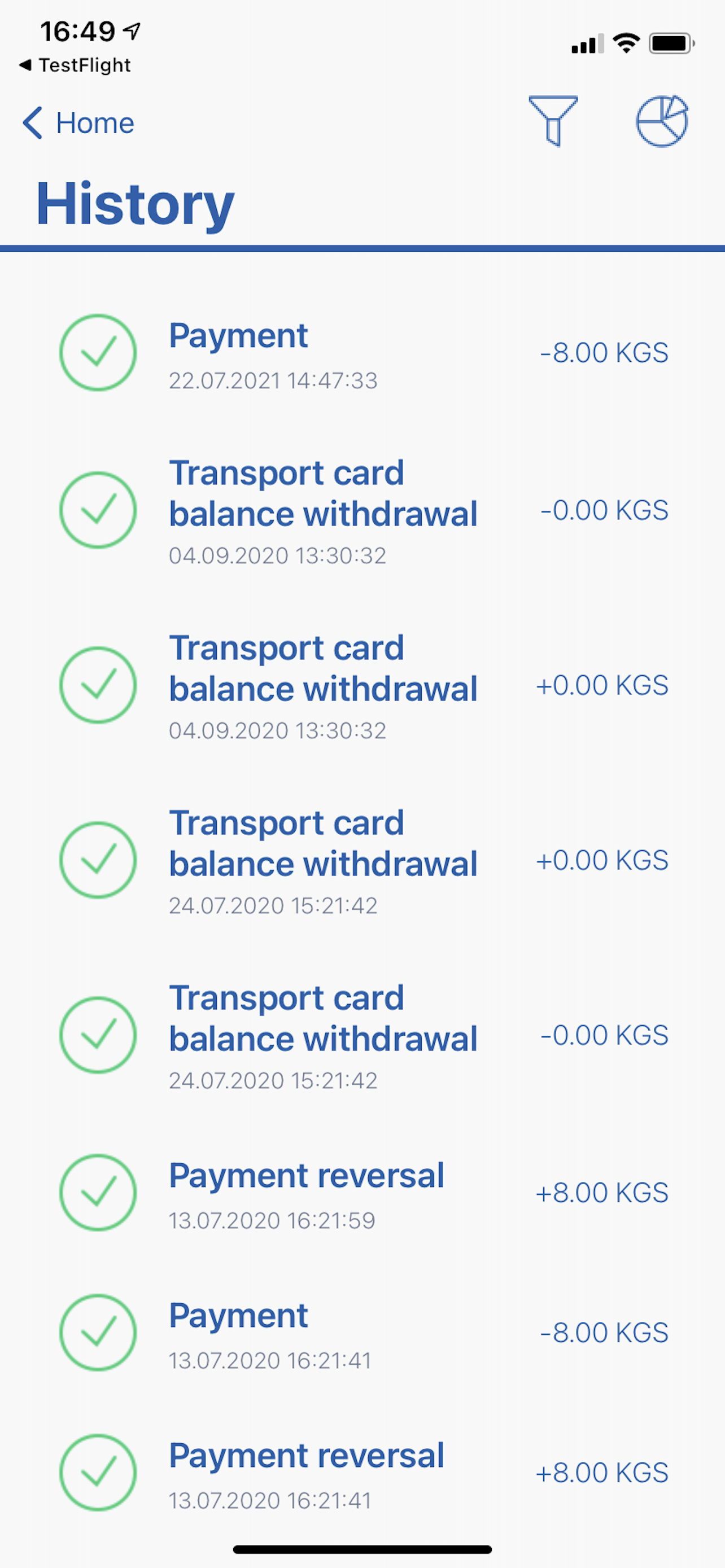725x1568 pixels.
Task: Tap the Wi-Fi status icon
Action: tap(626, 43)
